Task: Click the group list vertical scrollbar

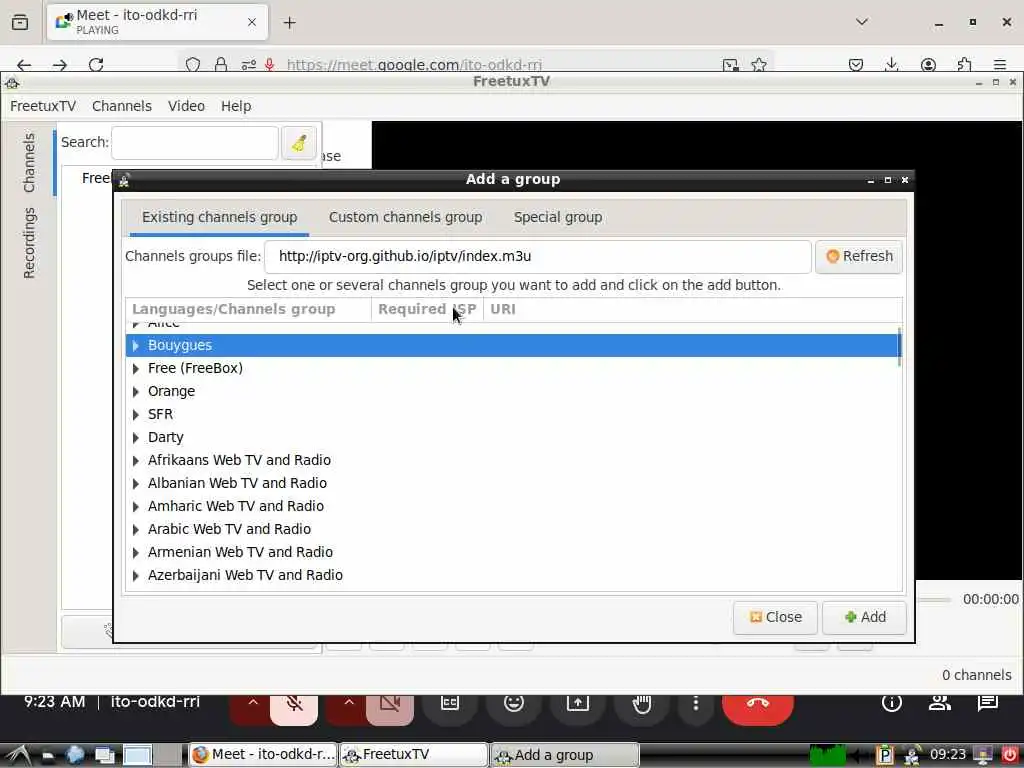Action: coord(899,347)
